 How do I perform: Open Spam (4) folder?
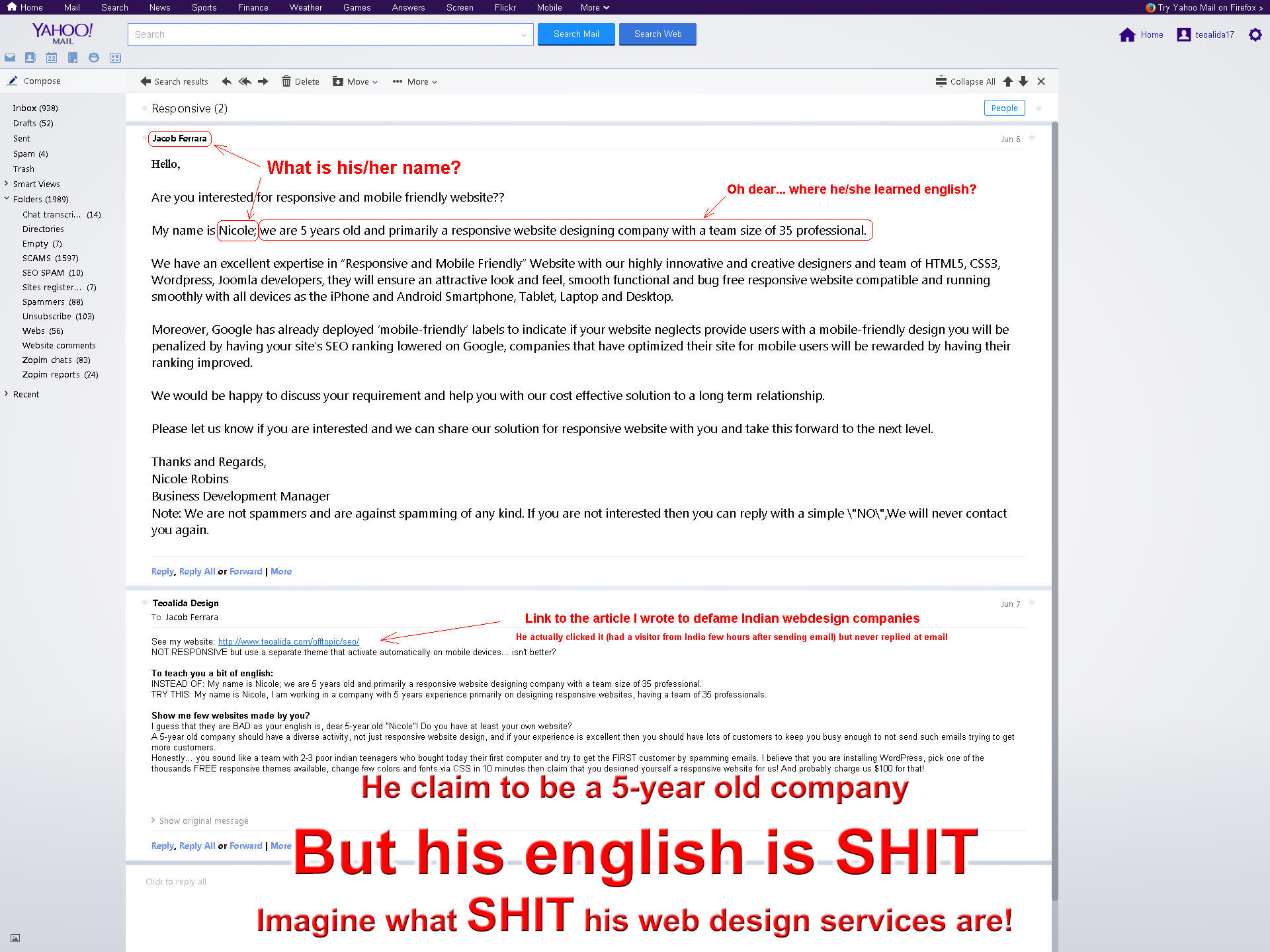tap(30, 153)
